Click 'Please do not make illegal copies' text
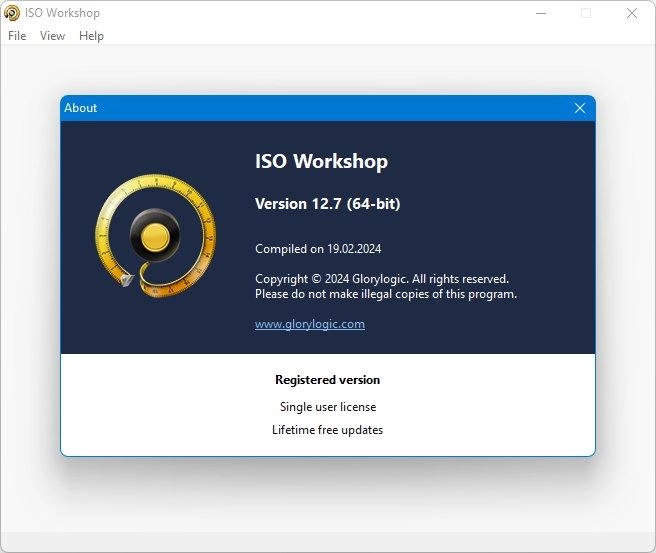Image resolution: width=656 pixels, height=553 pixels. coord(386,294)
